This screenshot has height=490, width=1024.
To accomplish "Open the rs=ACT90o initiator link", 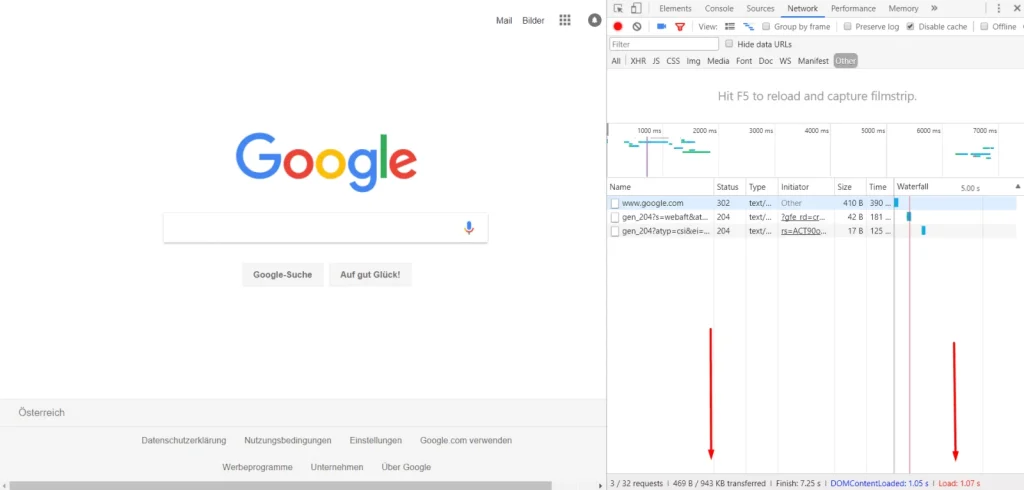I will click(x=804, y=231).
